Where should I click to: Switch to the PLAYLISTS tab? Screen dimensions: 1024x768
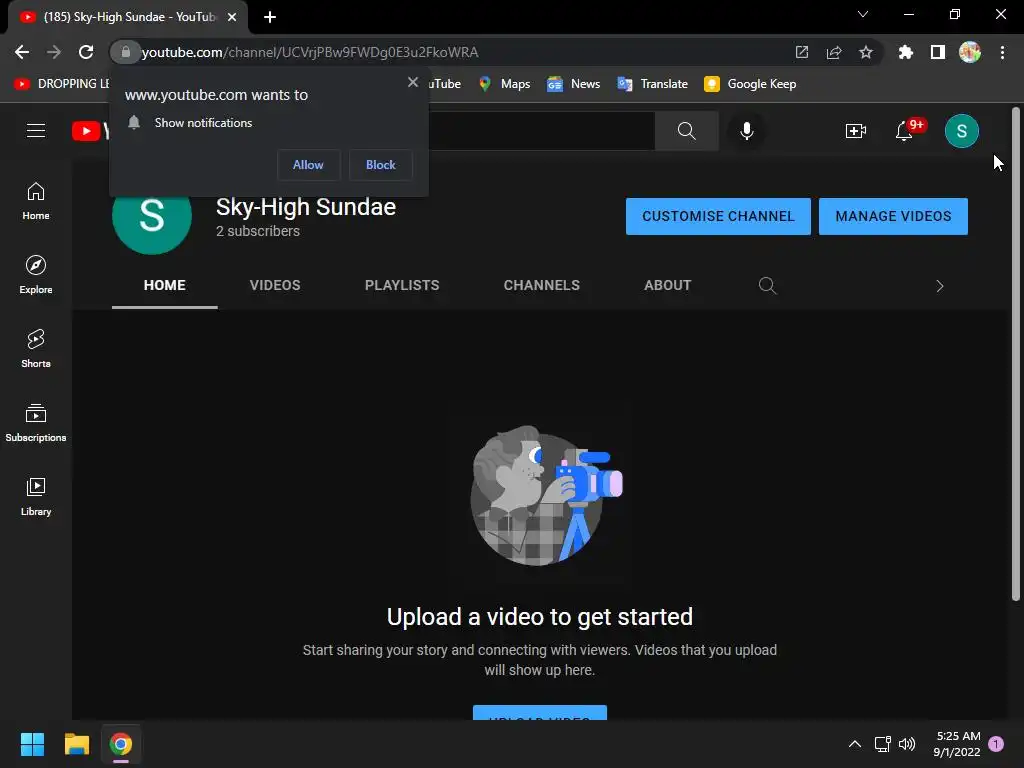coord(402,285)
